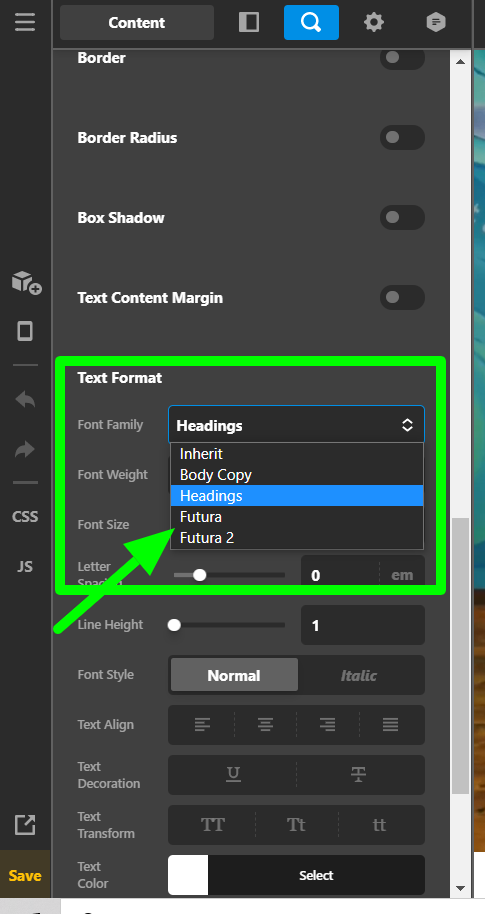The image size is (485, 914).
Task: Turn on the Box Shadow toggle
Action: 402,217
